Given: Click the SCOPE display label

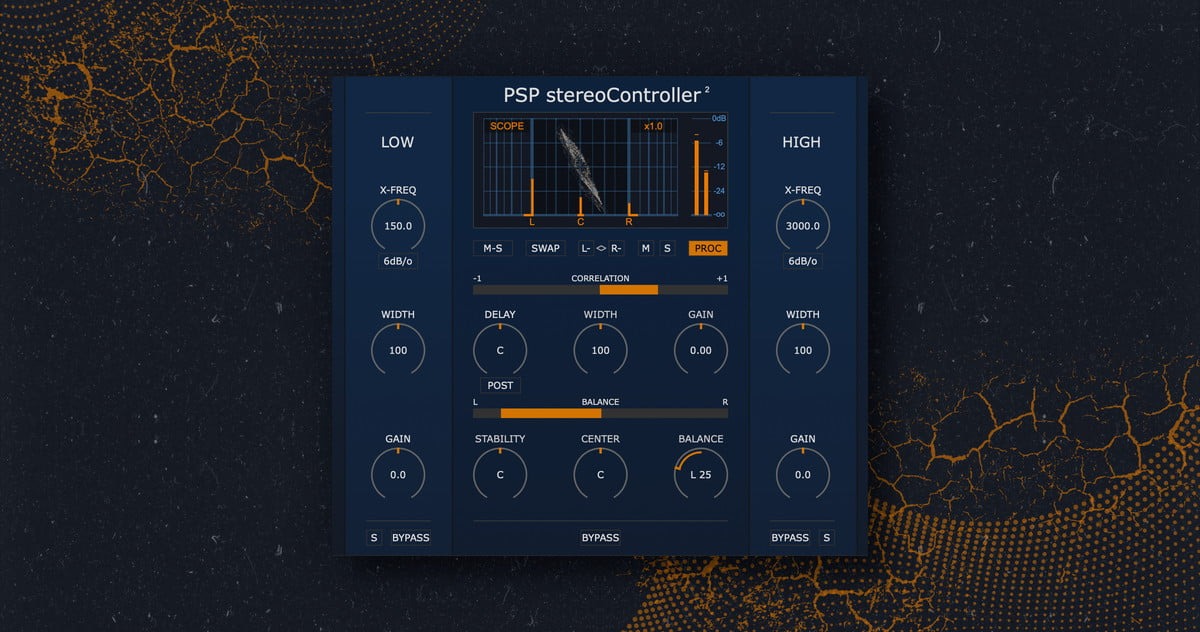Looking at the screenshot, I should tap(508, 126).
